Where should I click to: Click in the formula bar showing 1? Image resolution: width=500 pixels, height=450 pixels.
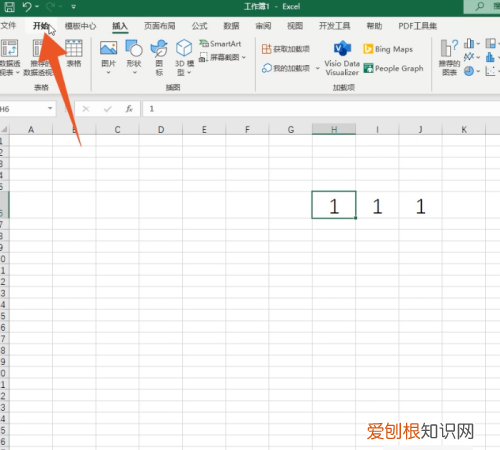click(321, 109)
